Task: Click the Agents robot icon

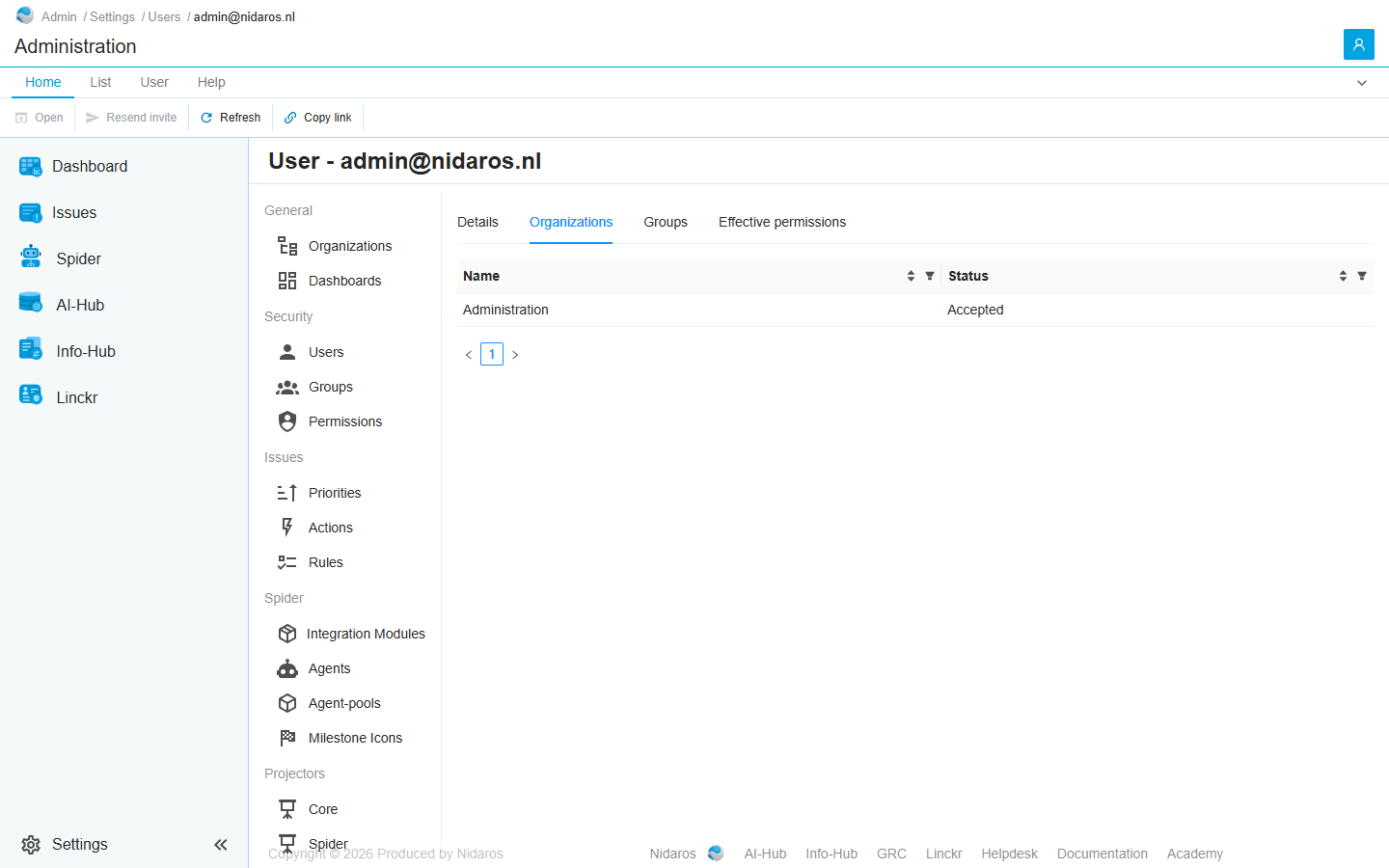Action: pyautogui.click(x=287, y=668)
